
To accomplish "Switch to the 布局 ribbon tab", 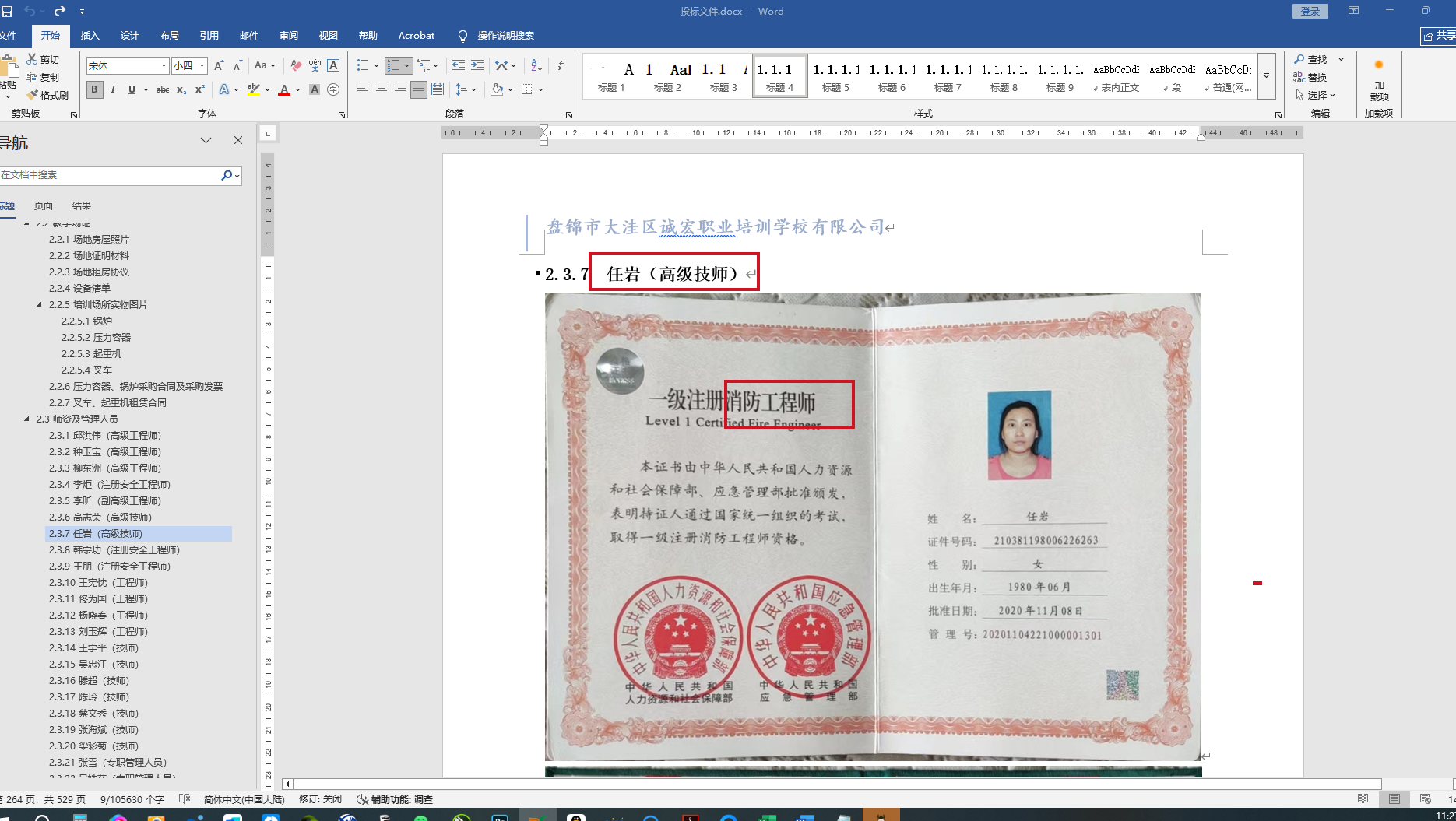I will pyautogui.click(x=170, y=36).
